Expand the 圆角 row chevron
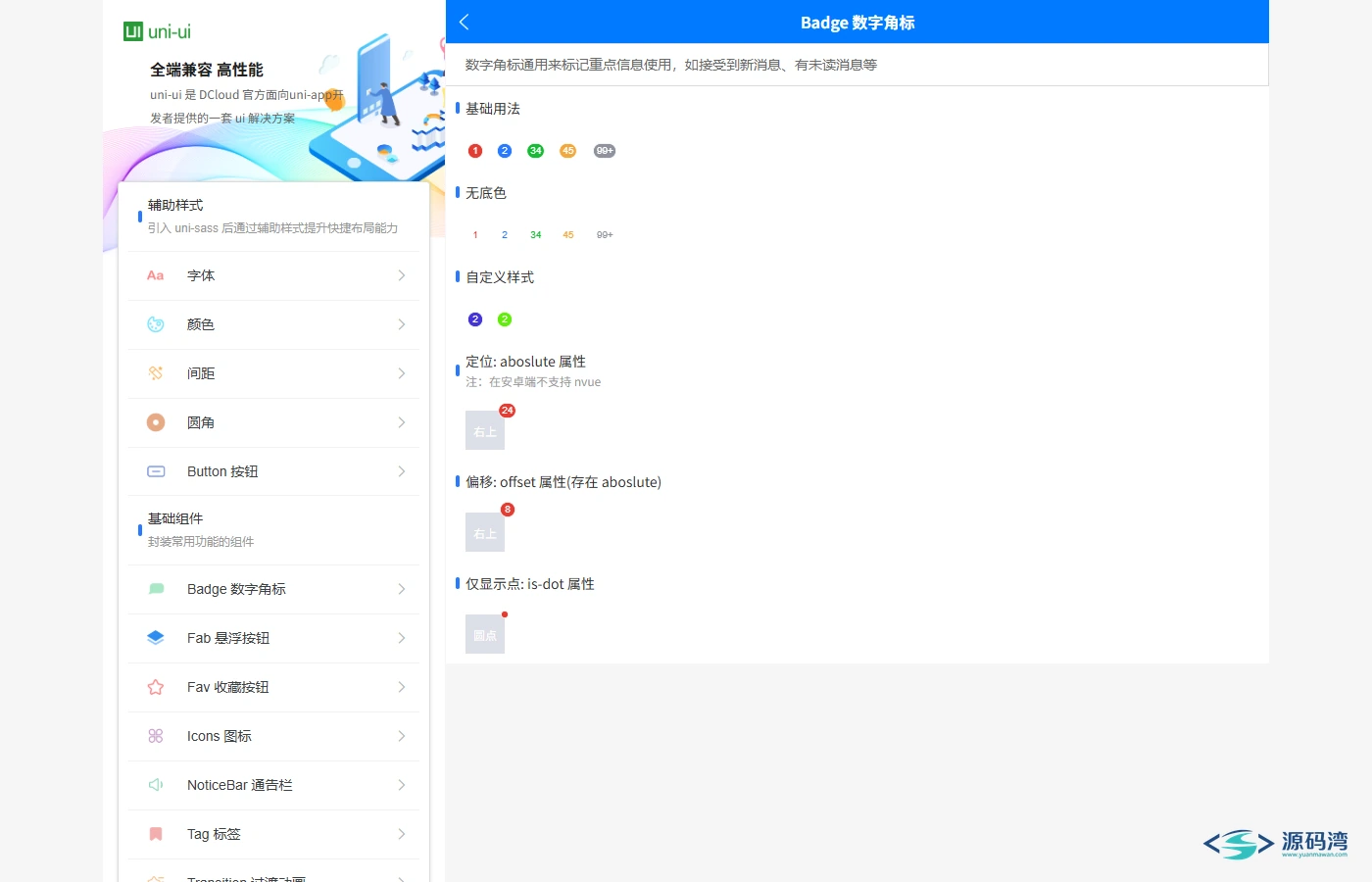The width and height of the screenshot is (1372, 882). coord(402,422)
